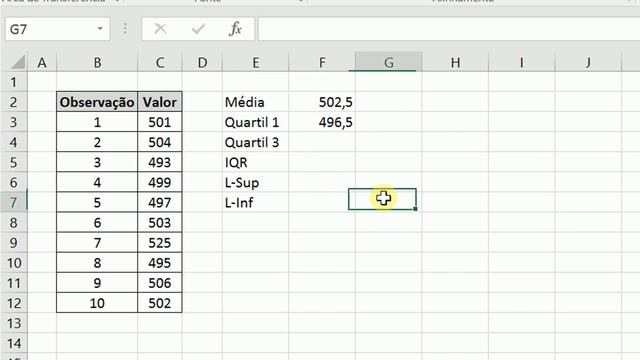Viewport: 640px width, 360px height.
Task: Click cell with value 506
Action: pyautogui.click(x=160, y=283)
